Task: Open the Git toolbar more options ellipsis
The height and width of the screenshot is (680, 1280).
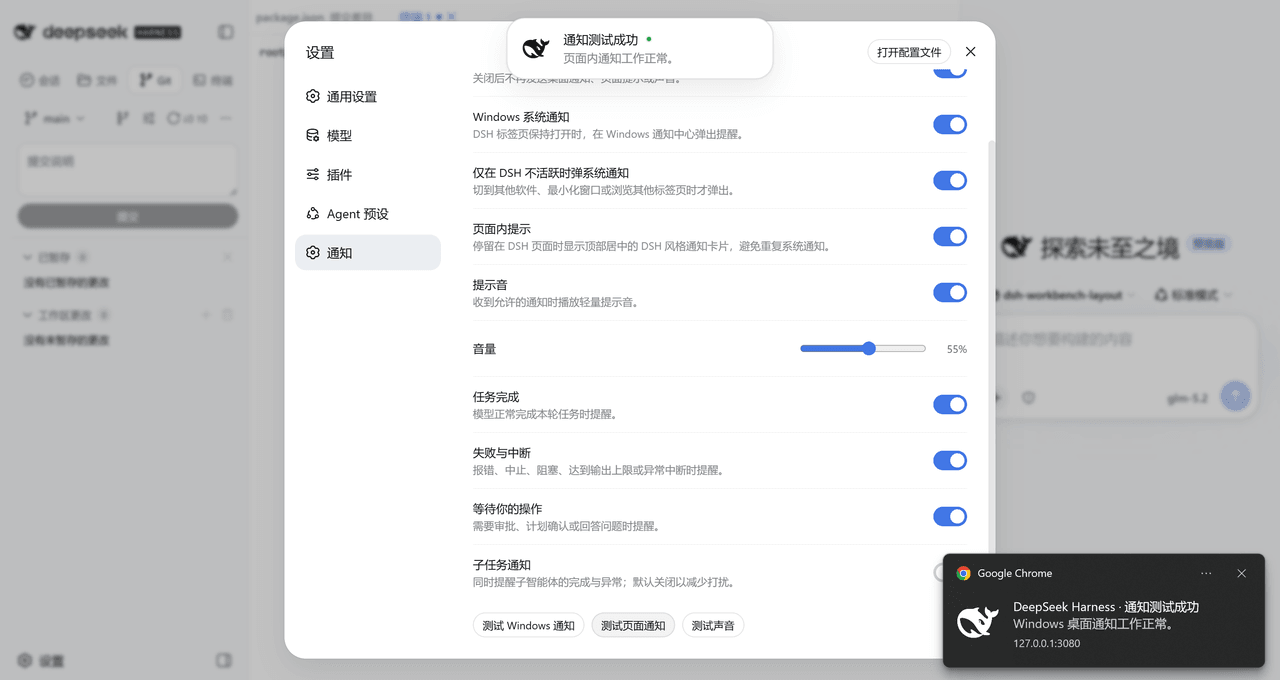Action: click(x=225, y=118)
